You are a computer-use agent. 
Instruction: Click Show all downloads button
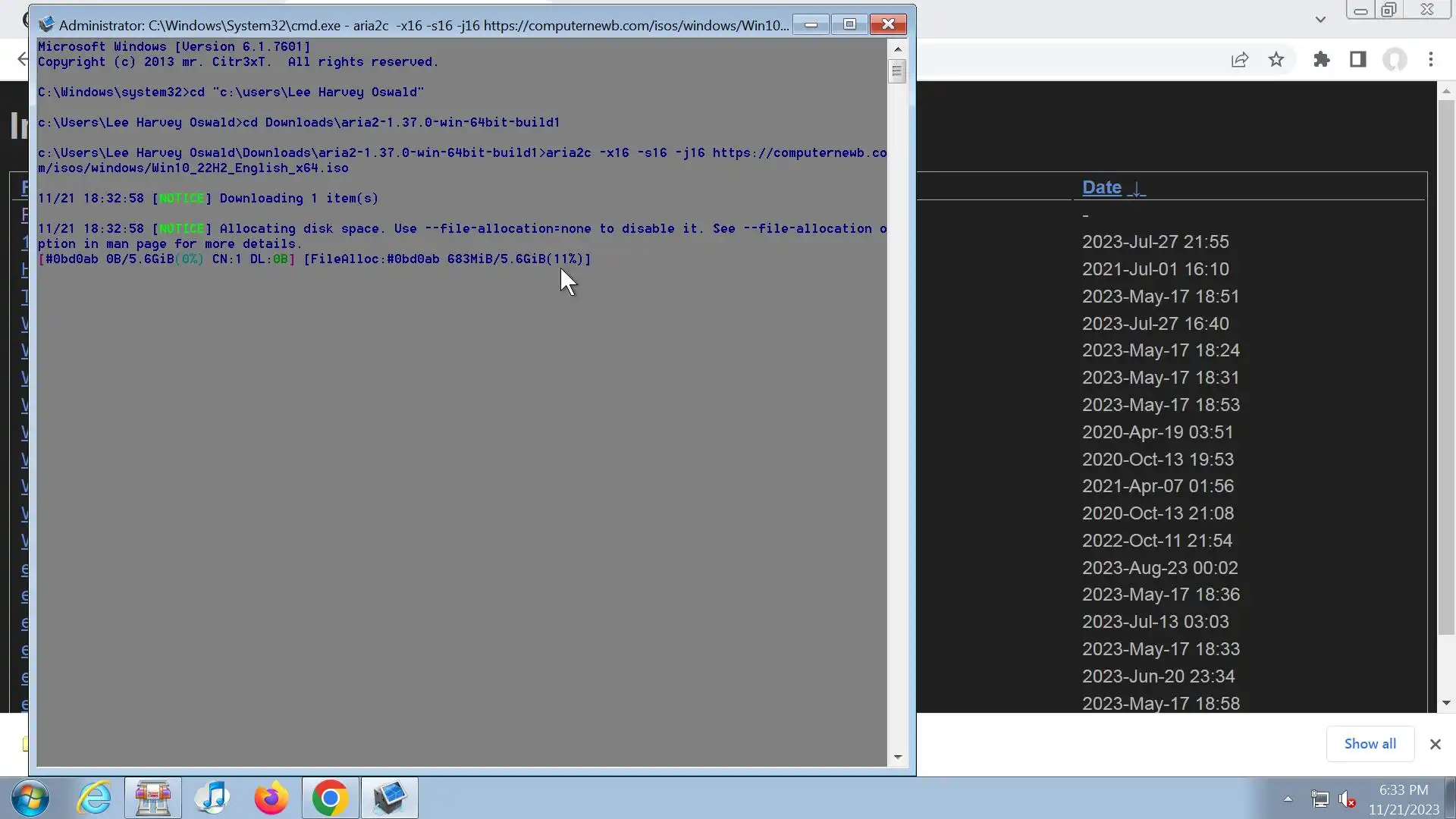(1370, 744)
